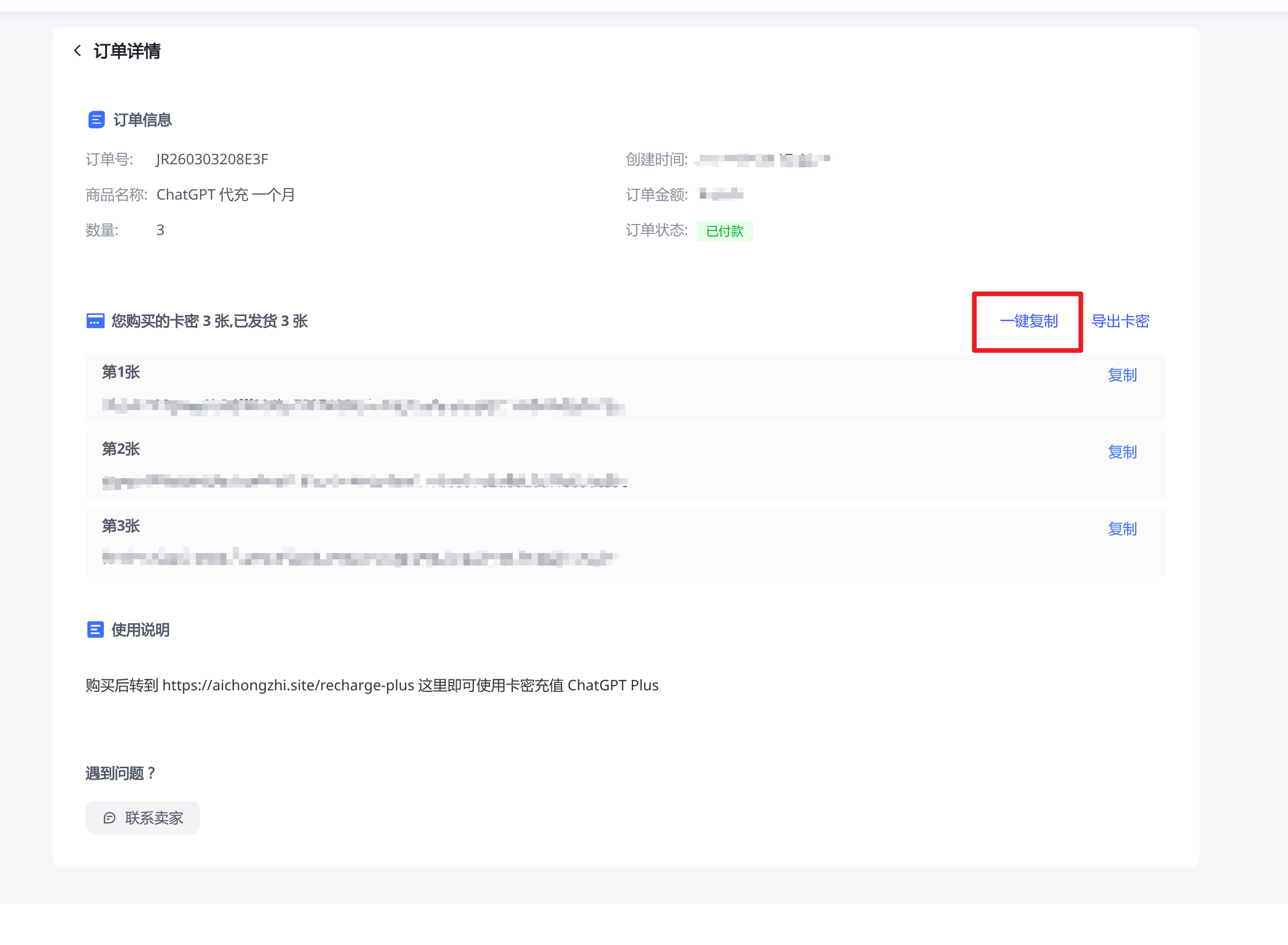Click the chat bubble icon in 联系卖家

pyautogui.click(x=109, y=818)
